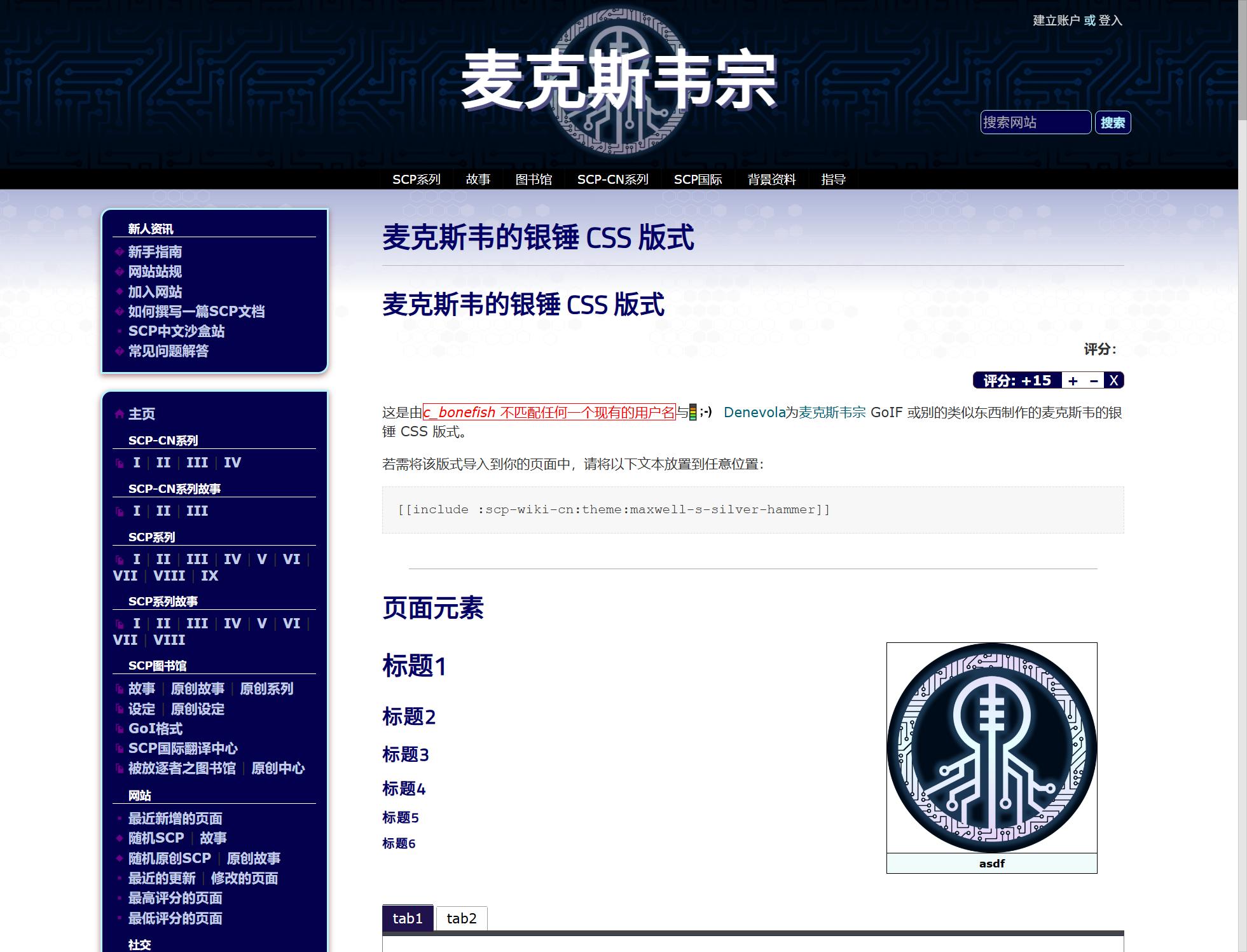Click the plus upvote rating button
The width and height of the screenshot is (1247, 952).
(x=1073, y=381)
